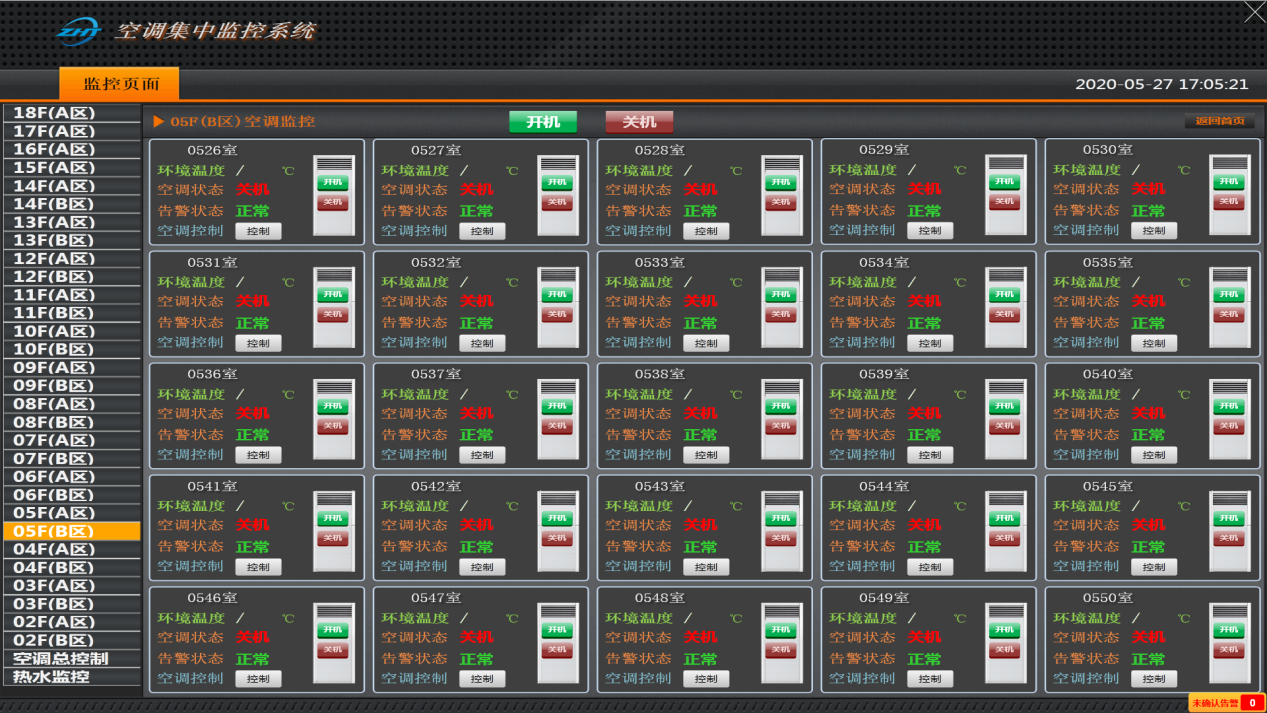Click the red 关机 icon on room 0539's unit
Image resolution: width=1267 pixels, height=713 pixels.
click(x=1006, y=425)
